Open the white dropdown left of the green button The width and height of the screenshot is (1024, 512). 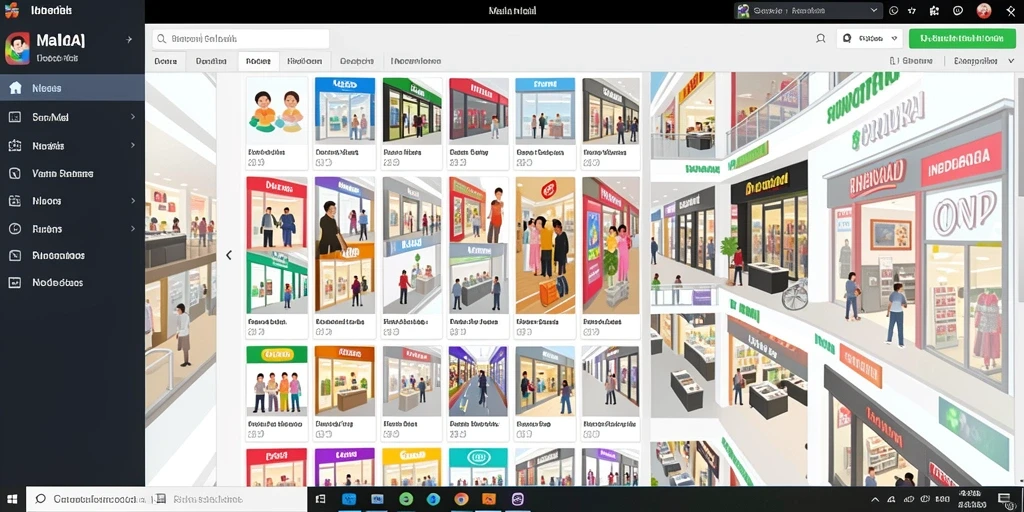click(869, 39)
